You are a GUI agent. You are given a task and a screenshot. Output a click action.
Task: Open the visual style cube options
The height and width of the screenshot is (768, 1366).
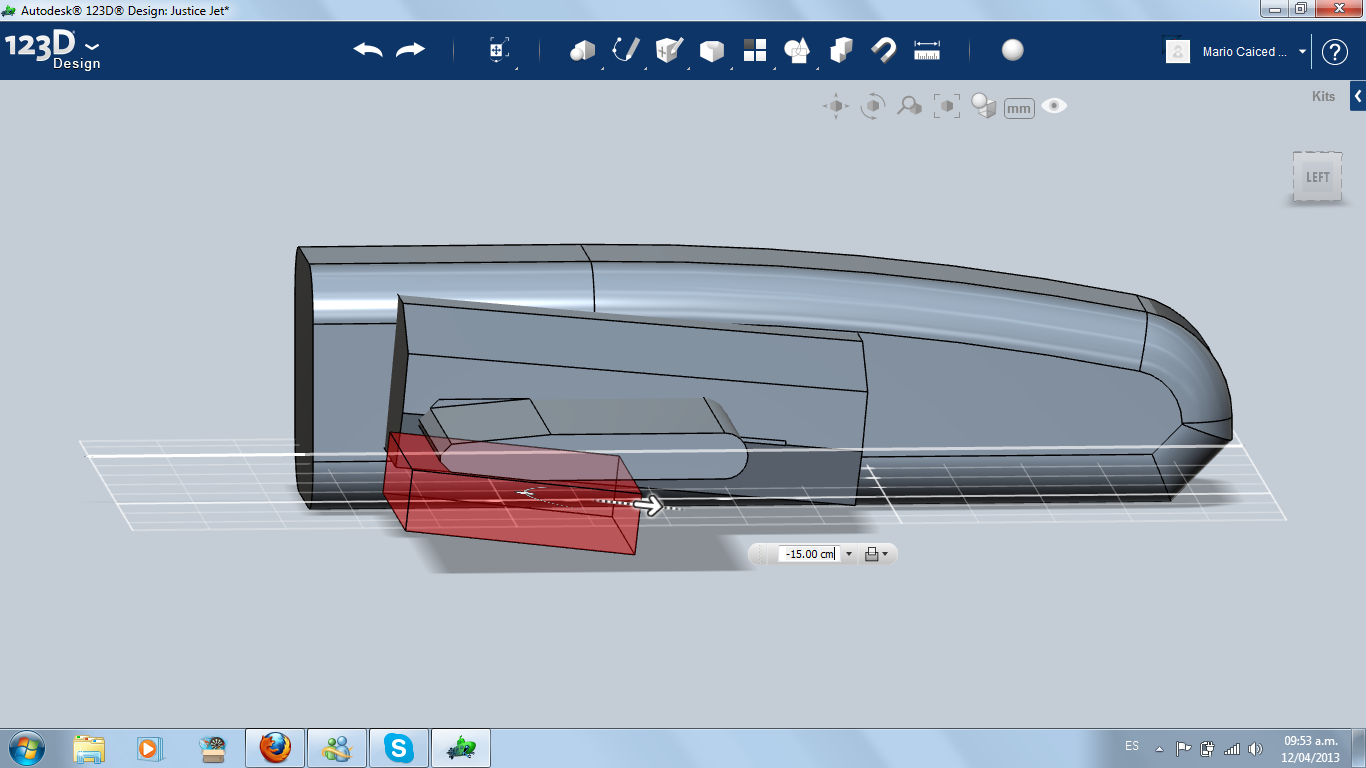tap(984, 106)
